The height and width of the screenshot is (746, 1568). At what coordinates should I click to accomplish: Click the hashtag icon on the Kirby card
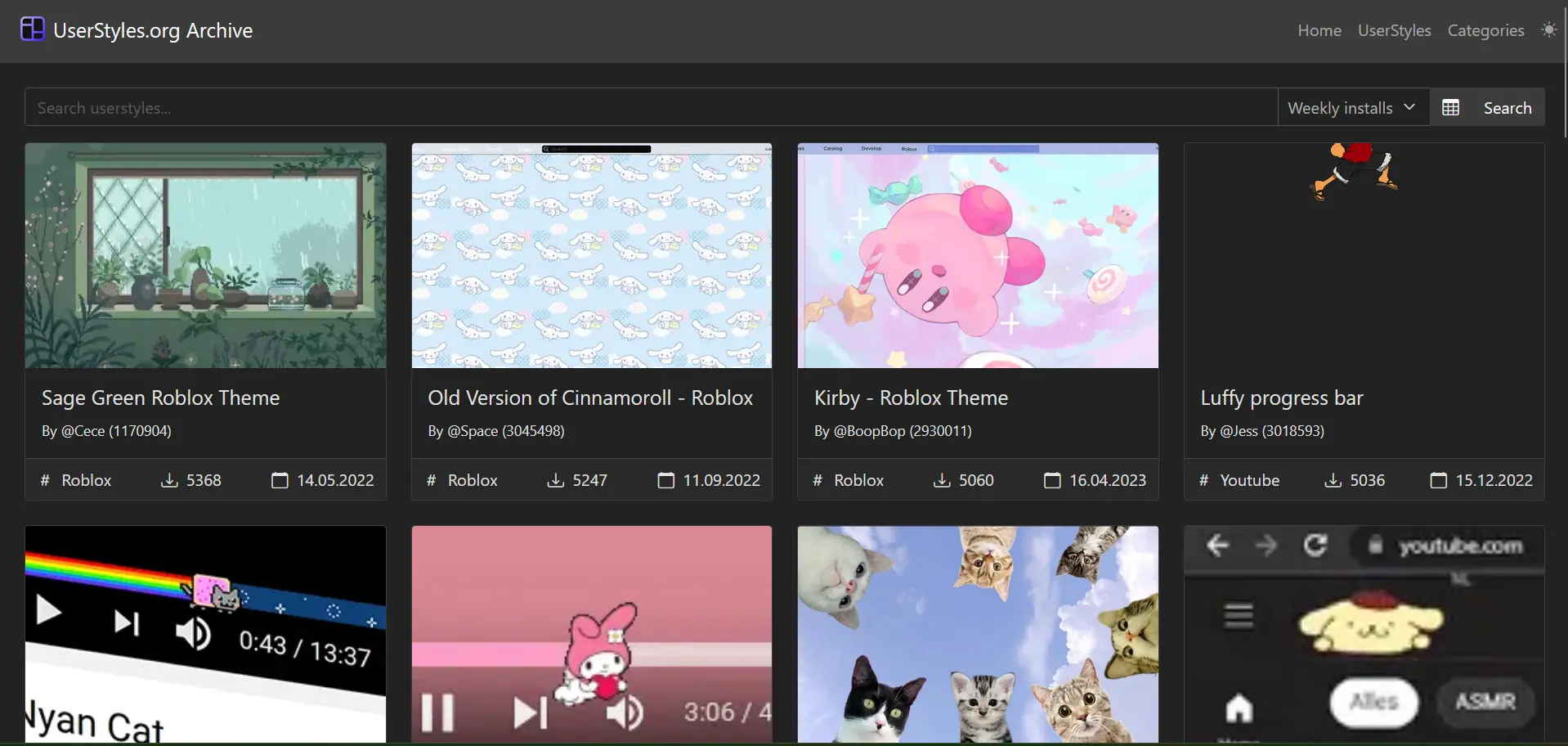click(x=818, y=480)
